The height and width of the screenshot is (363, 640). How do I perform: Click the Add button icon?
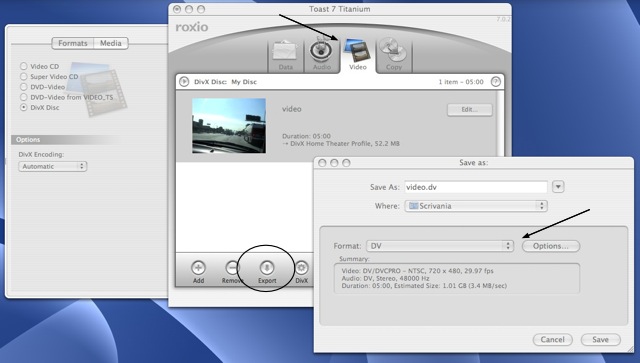pyautogui.click(x=198, y=268)
